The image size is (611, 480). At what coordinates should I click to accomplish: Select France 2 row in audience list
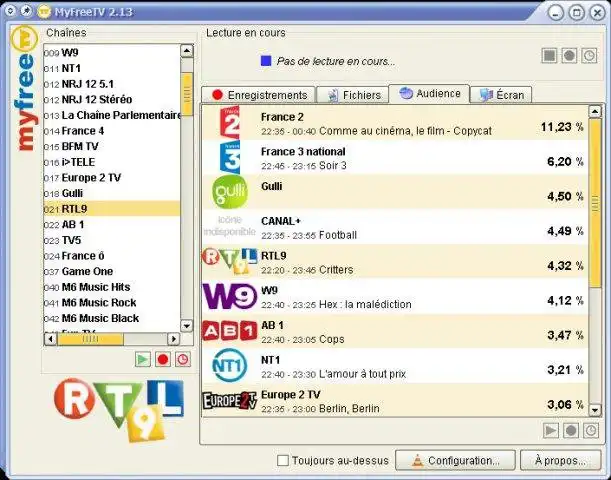click(395, 123)
